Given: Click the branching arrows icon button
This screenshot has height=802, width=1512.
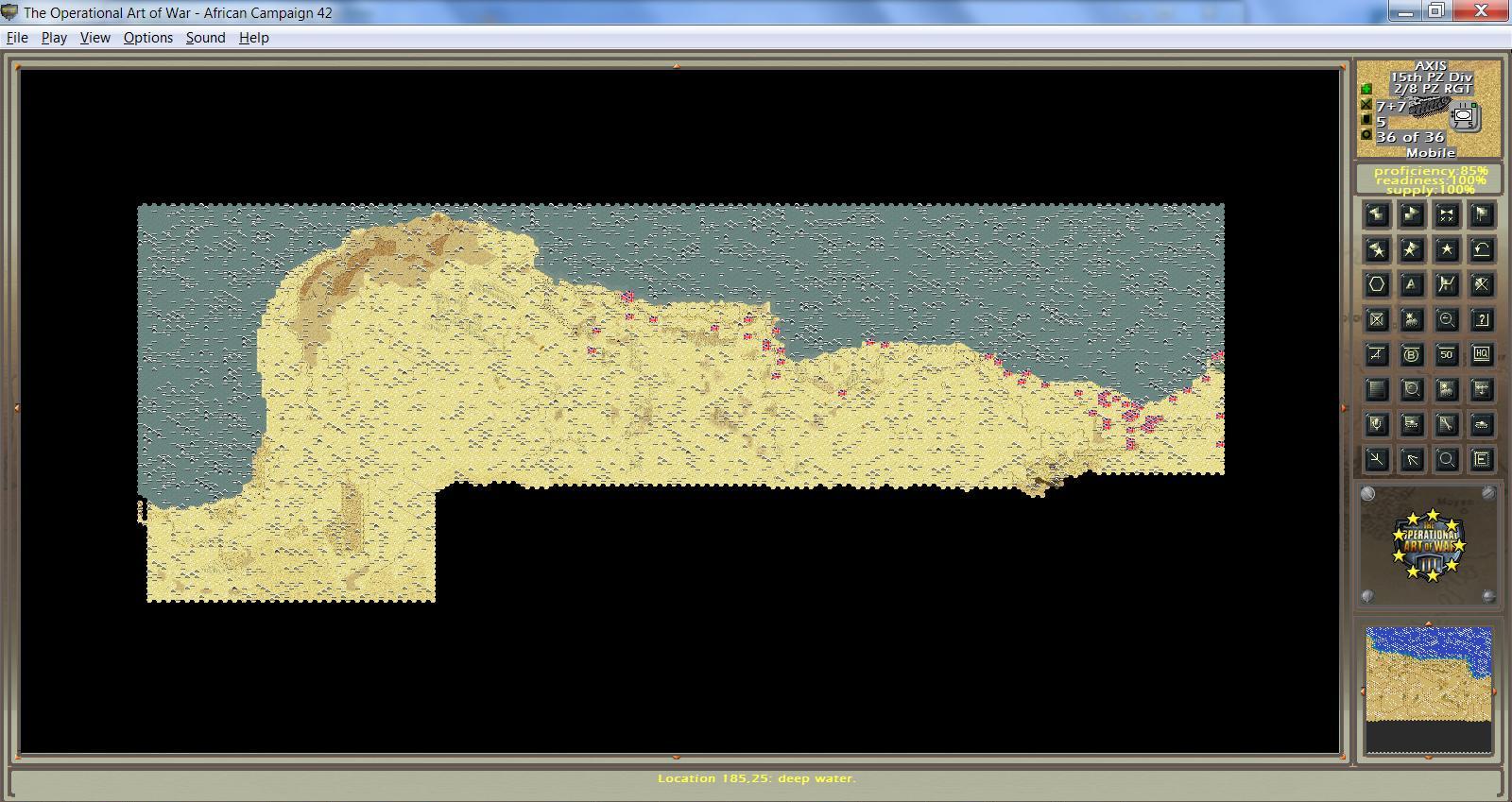Looking at the screenshot, I should [1377, 459].
